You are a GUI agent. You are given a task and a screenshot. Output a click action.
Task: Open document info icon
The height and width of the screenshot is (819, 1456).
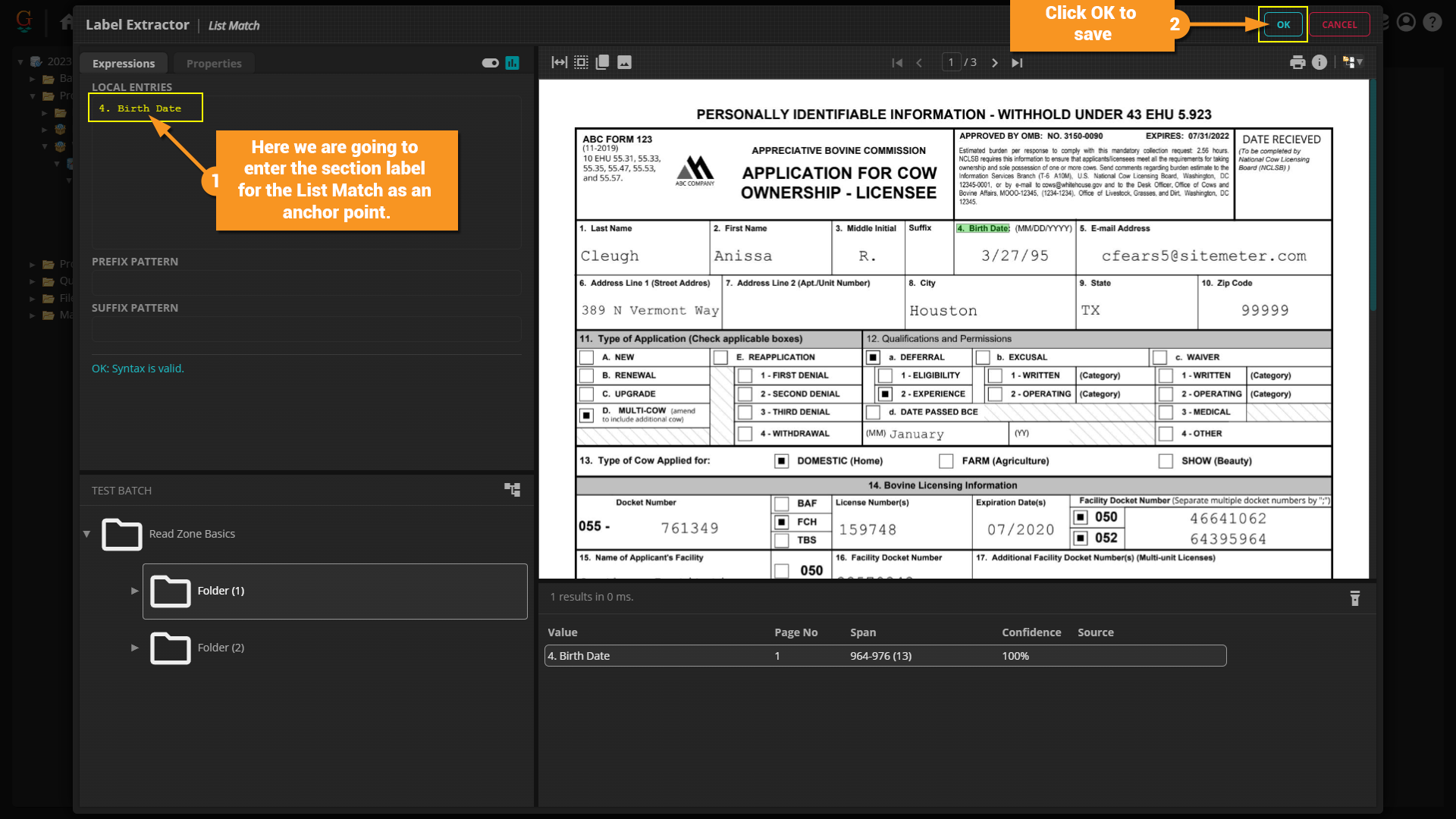(1319, 62)
